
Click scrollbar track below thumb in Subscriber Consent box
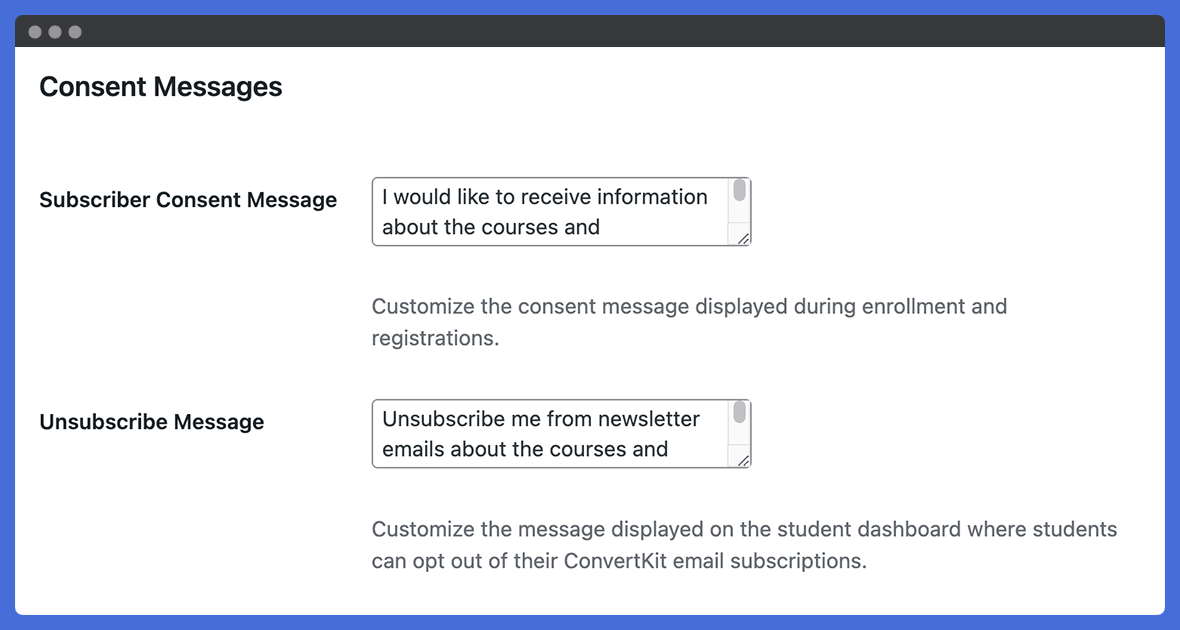pos(740,213)
